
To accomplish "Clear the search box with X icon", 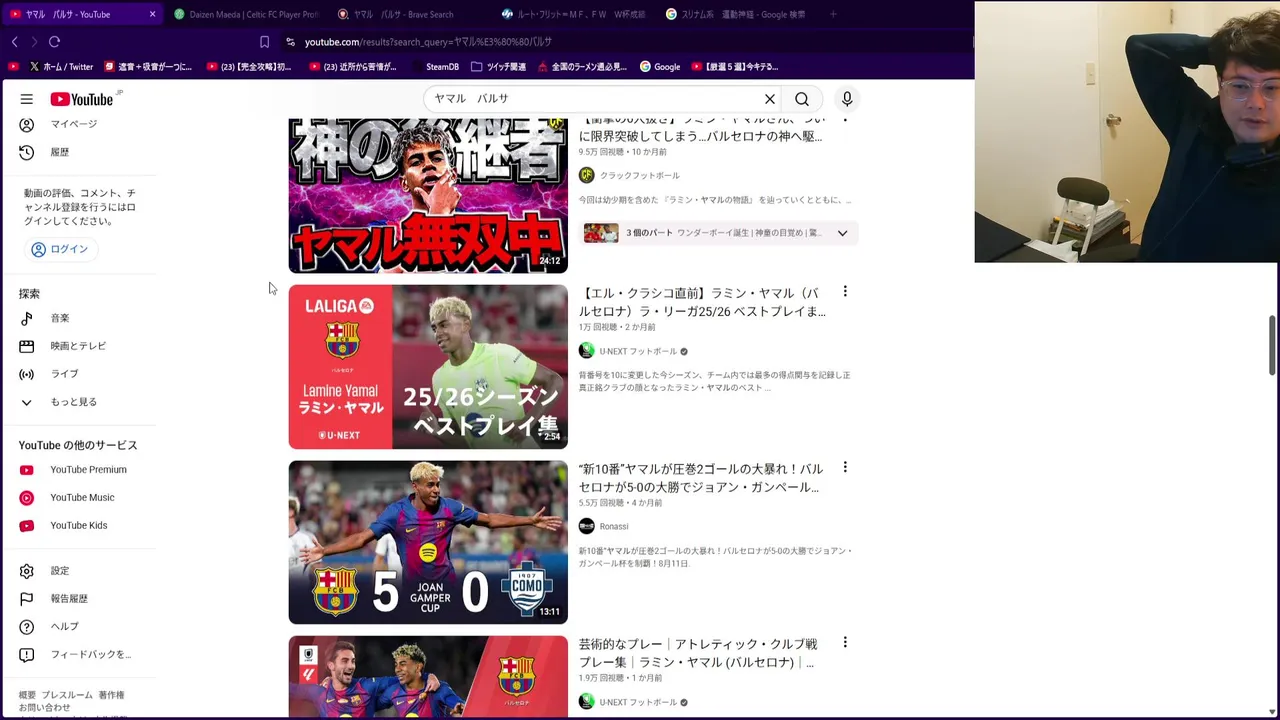I will (770, 99).
